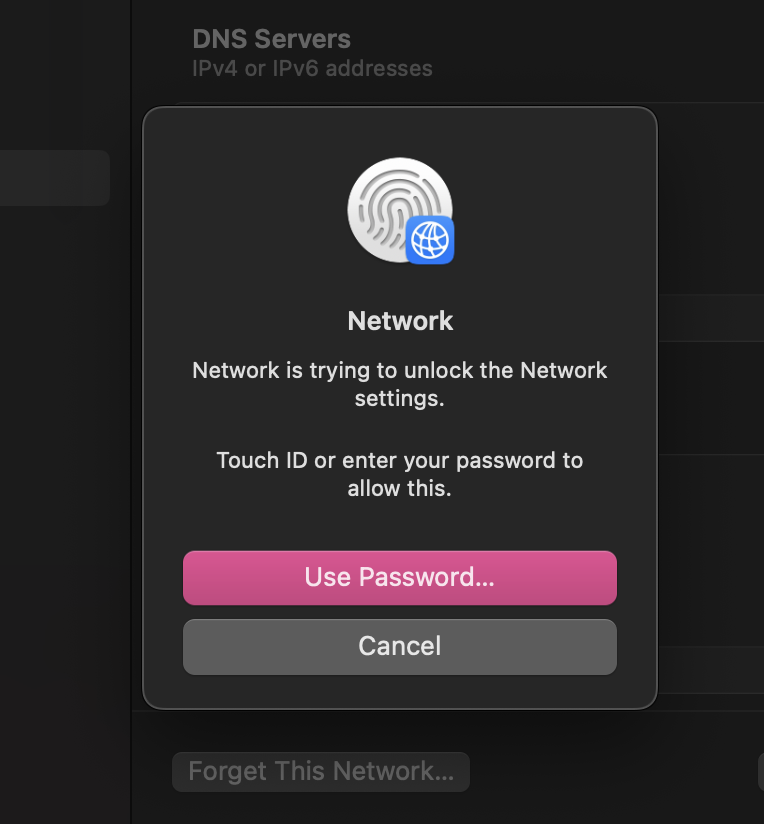Click the DNS Servers heading
This screenshot has width=764, height=824.
pyautogui.click(x=271, y=39)
